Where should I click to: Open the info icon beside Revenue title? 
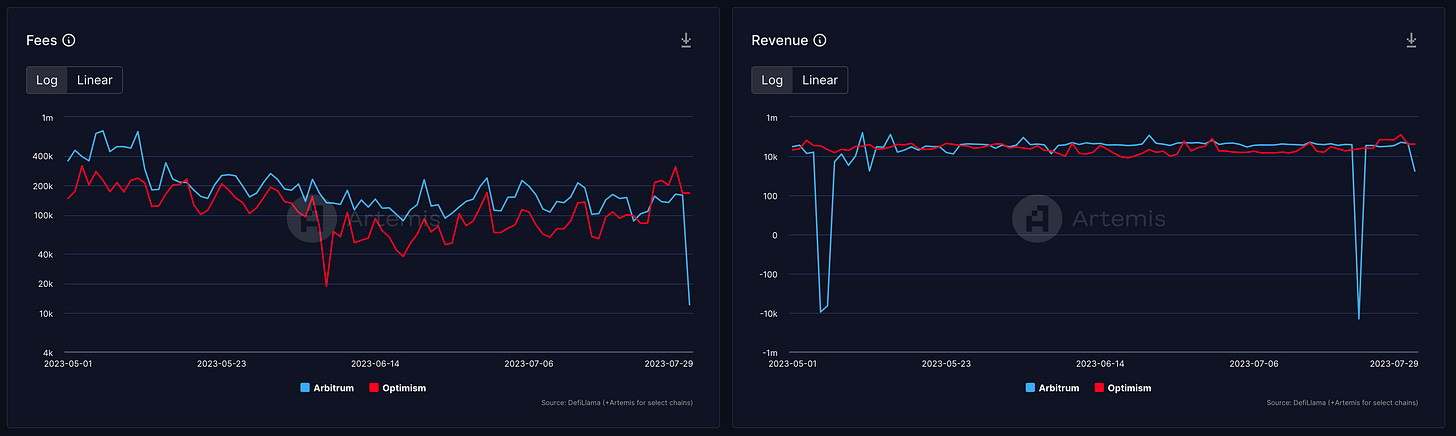point(820,40)
